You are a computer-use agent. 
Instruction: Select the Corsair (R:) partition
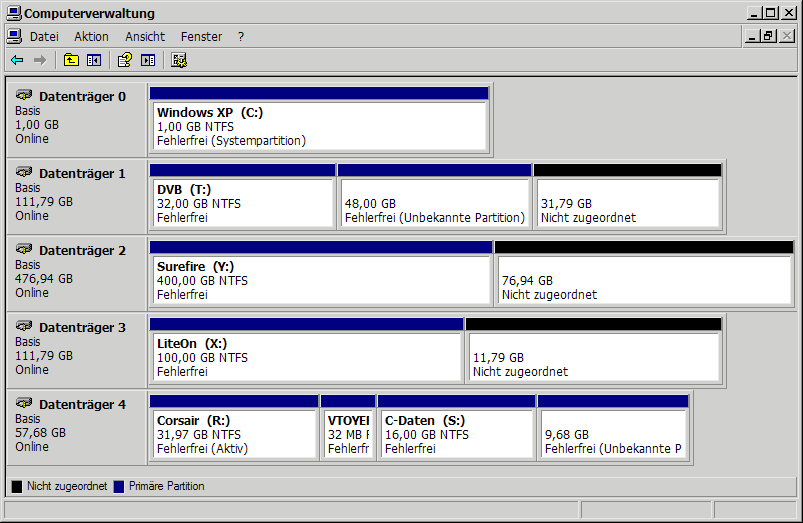coord(234,428)
